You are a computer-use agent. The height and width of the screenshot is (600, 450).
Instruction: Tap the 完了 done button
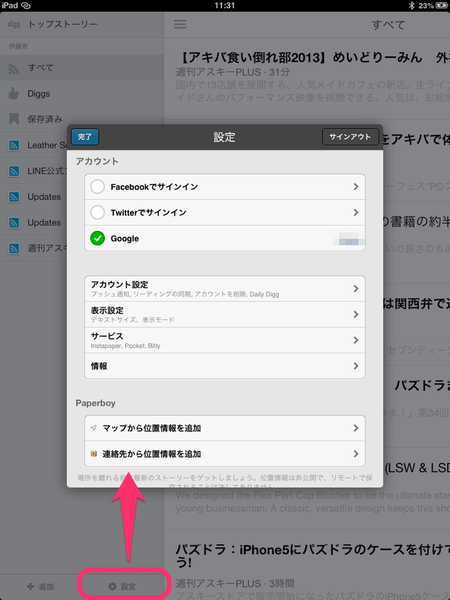pyautogui.click(x=85, y=137)
